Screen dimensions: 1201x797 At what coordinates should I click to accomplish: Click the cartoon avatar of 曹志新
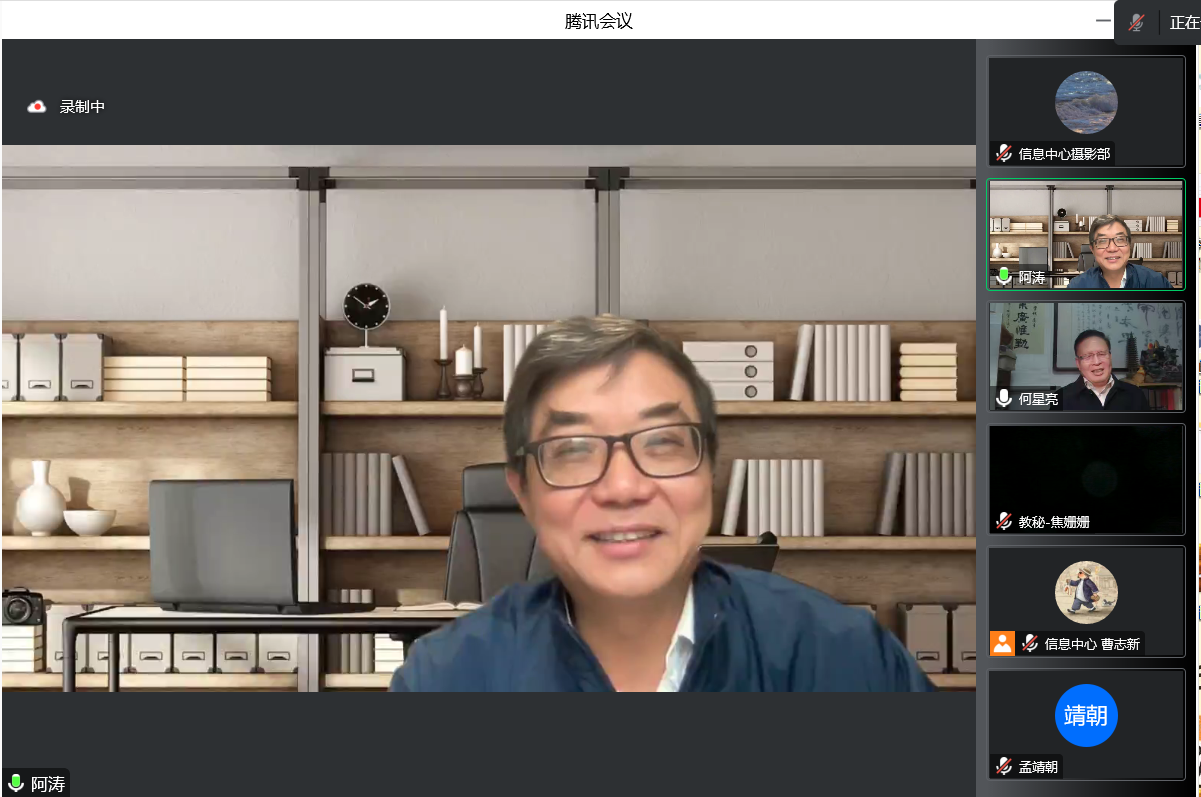[1086, 592]
